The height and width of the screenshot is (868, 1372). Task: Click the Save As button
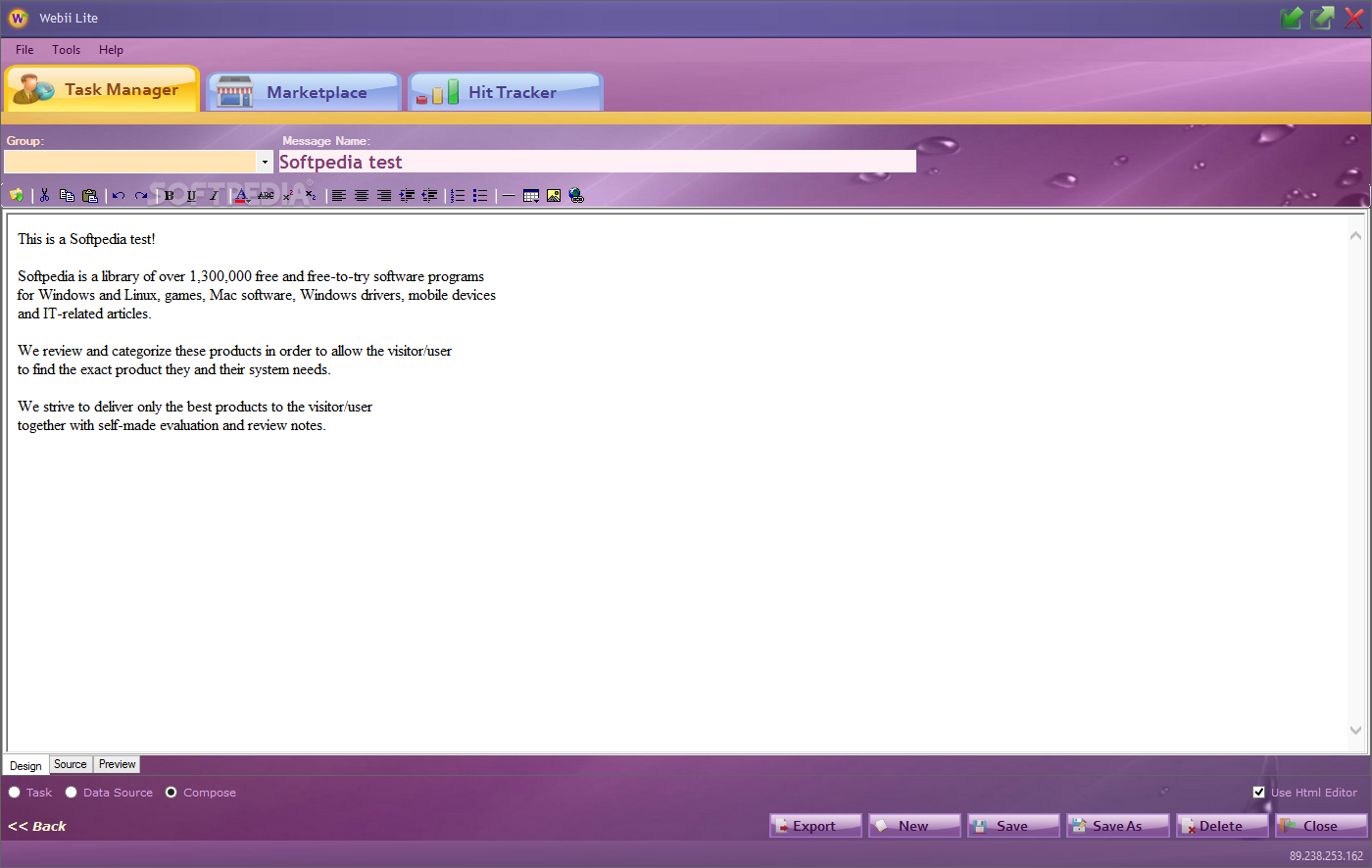1118,826
